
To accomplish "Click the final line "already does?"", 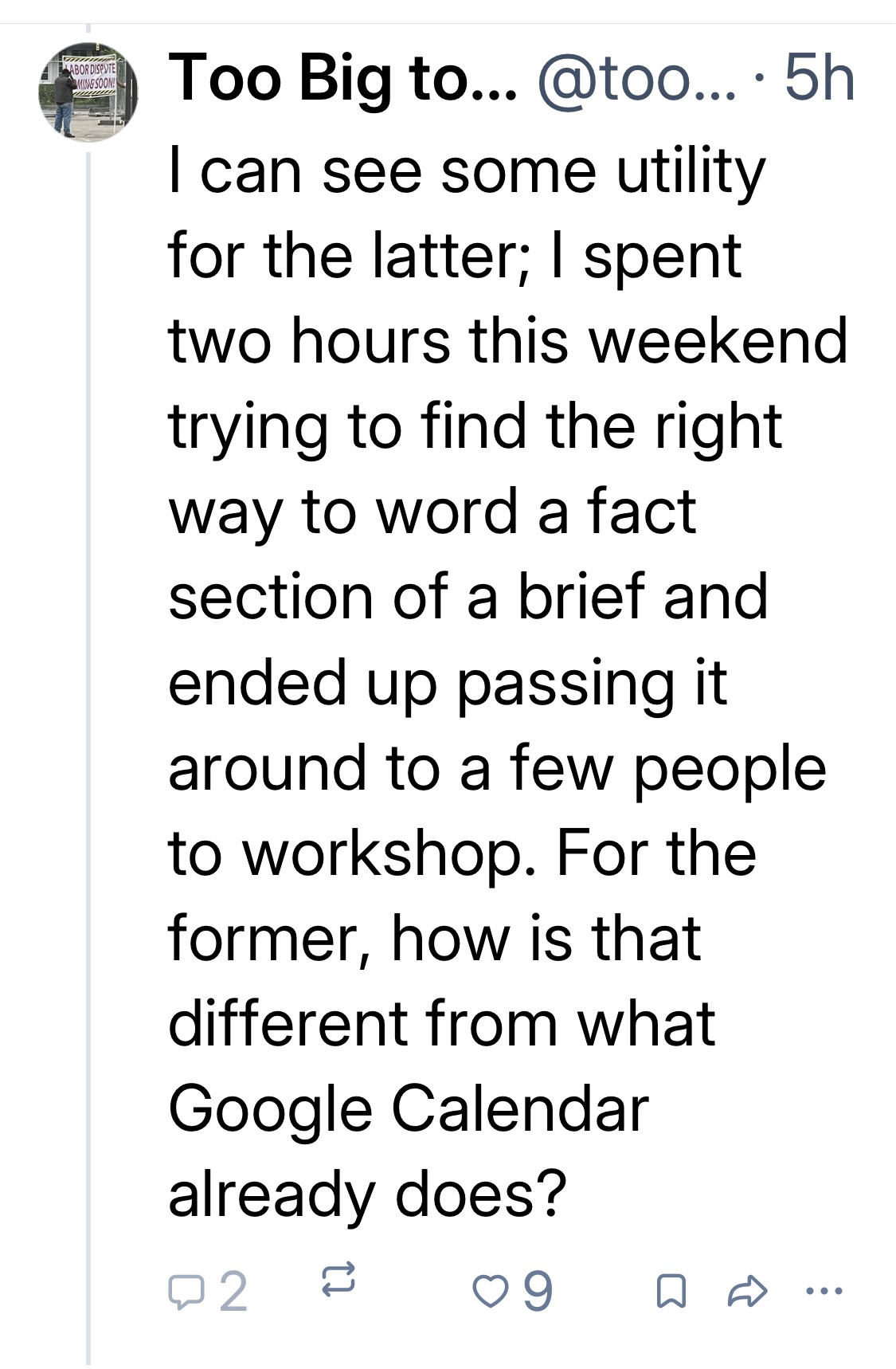I will pyautogui.click(x=367, y=1194).
